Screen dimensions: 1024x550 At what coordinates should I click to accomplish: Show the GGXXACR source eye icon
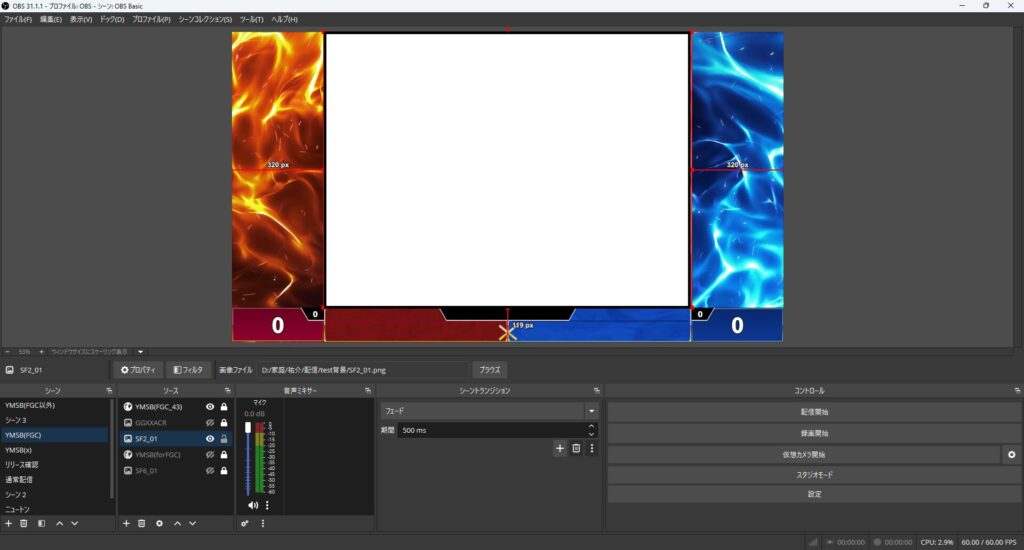coord(210,423)
